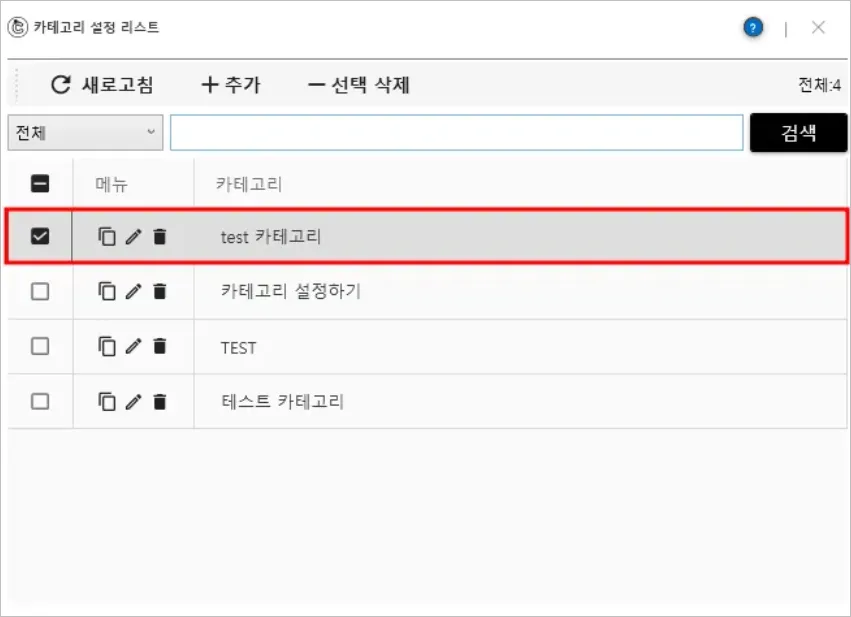Image resolution: width=851 pixels, height=617 pixels.
Task: Click pencil edit icon for test 카테고리
Action: pos(134,237)
